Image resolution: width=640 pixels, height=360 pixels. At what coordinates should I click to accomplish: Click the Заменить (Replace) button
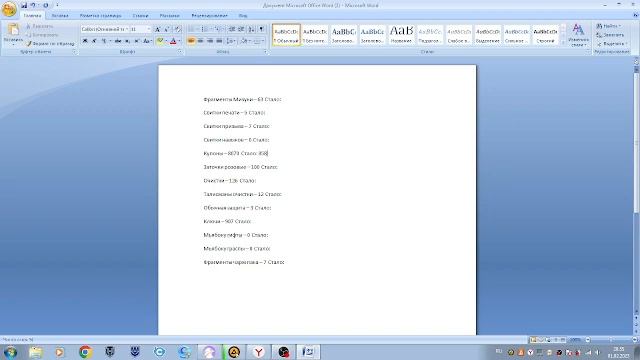tap(610, 35)
